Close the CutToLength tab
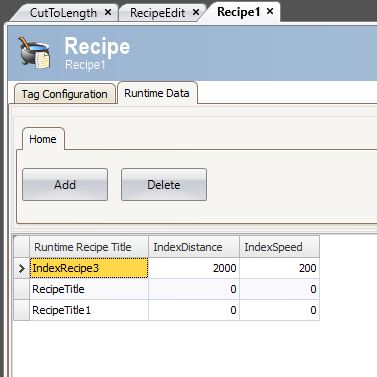377x377 pixels. 108,12
